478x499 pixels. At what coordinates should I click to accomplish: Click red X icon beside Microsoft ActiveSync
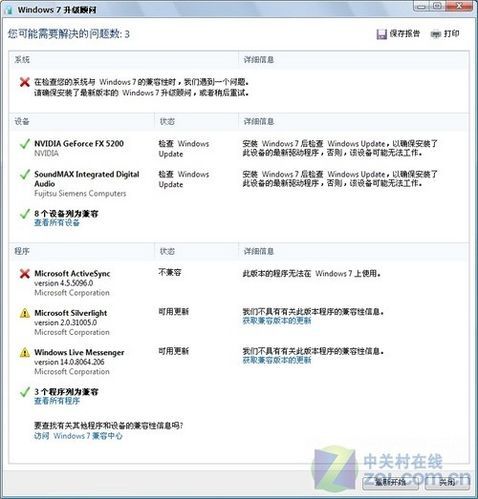[25, 274]
